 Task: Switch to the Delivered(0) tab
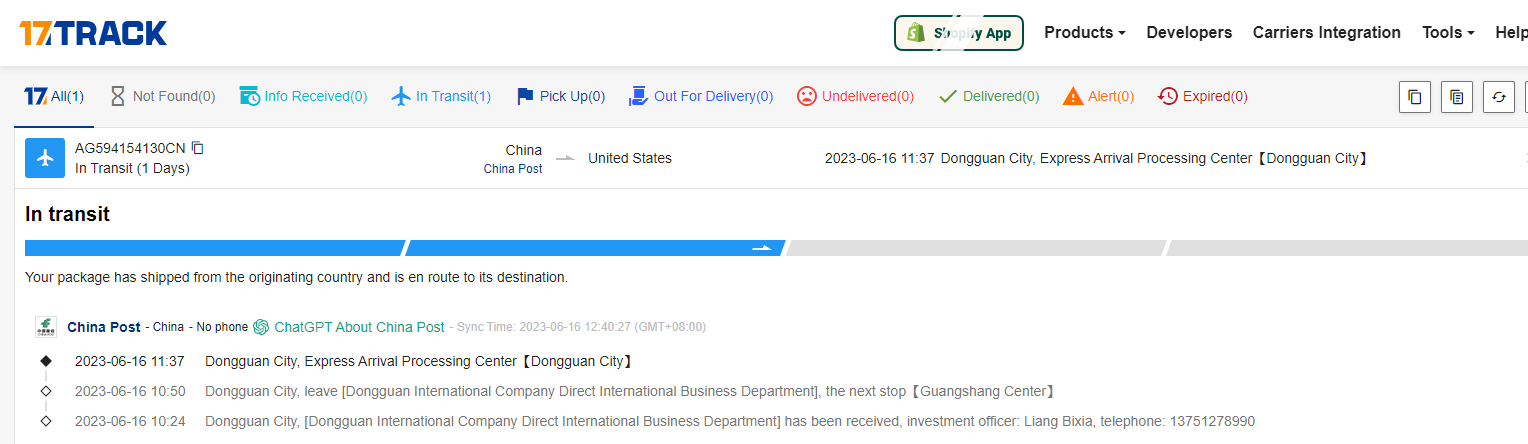coord(989,97)
